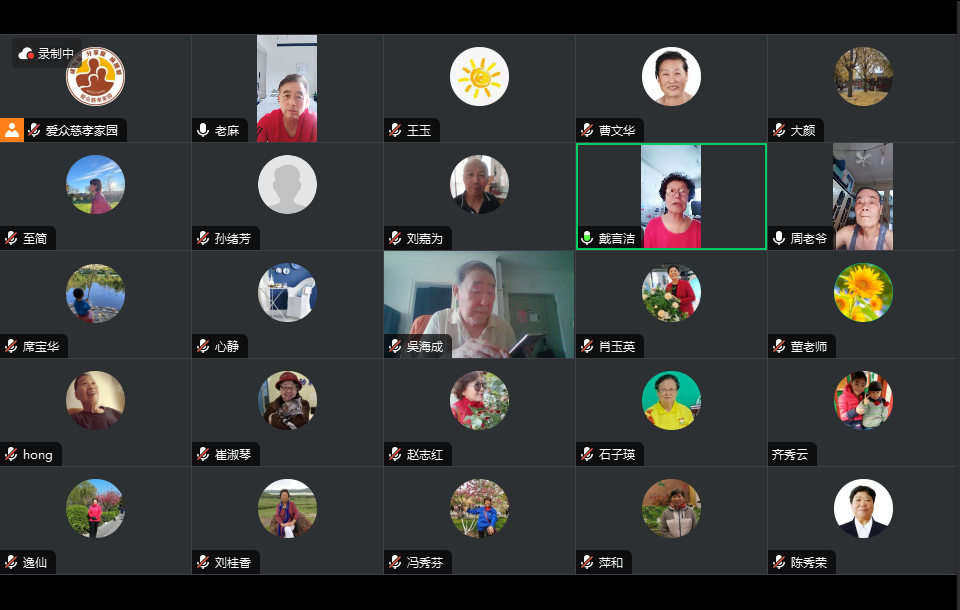The height and width of the screenshot is (610, 960).
Task: Click the muted mic icon beside 陈秀荣
Action: (x=779, y=562)
